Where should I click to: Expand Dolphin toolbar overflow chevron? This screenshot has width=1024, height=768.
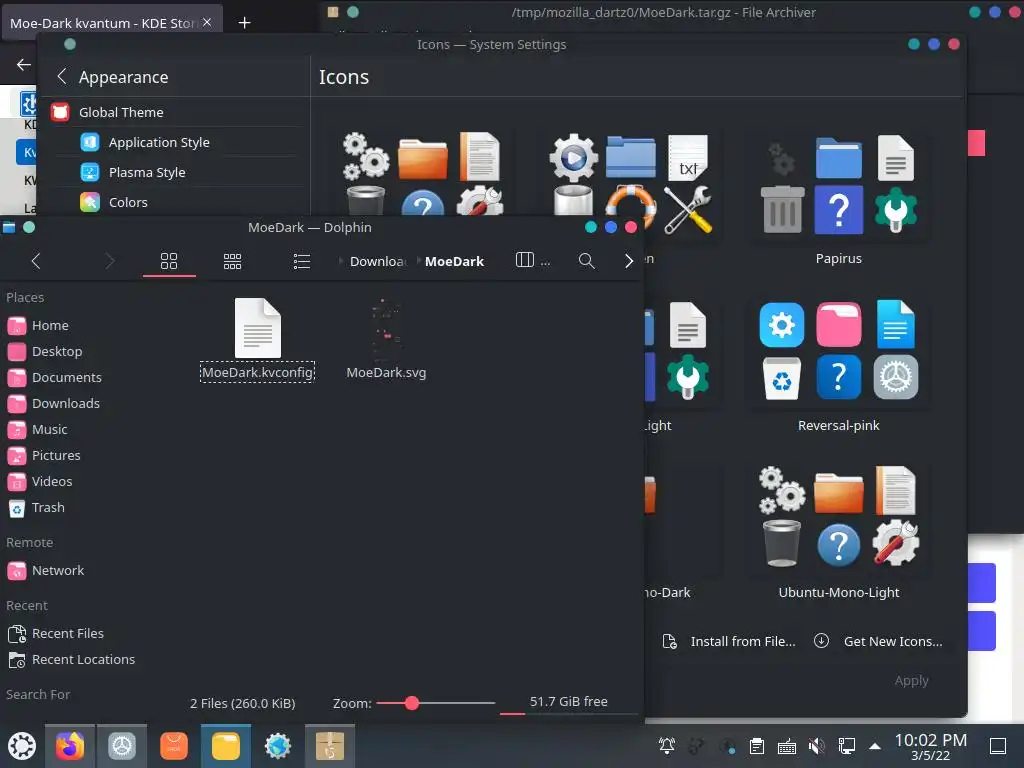(628, 261)
